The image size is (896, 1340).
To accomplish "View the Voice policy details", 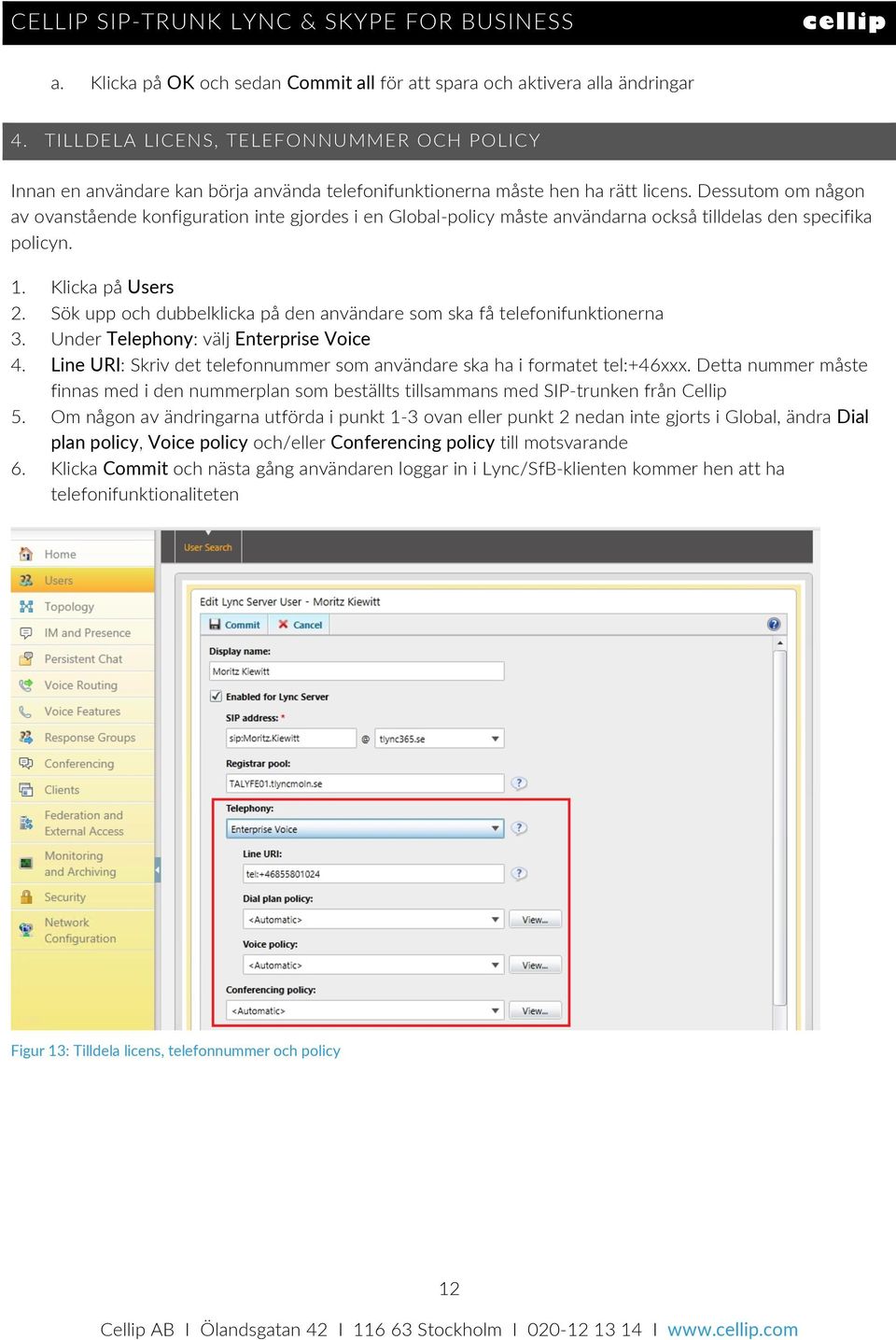I will tap(535, 965).
